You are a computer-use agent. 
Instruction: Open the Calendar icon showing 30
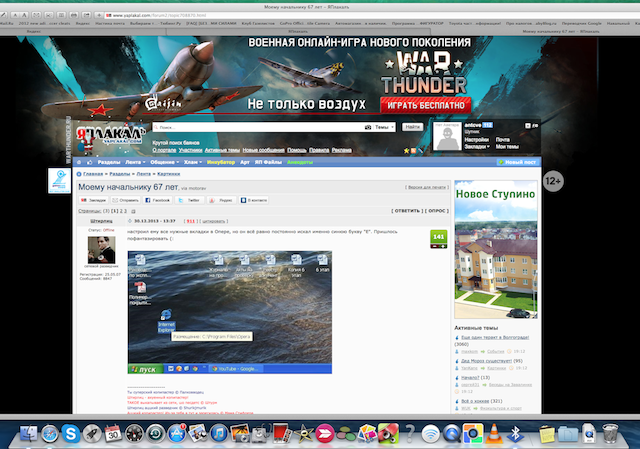tap(113, 433)
